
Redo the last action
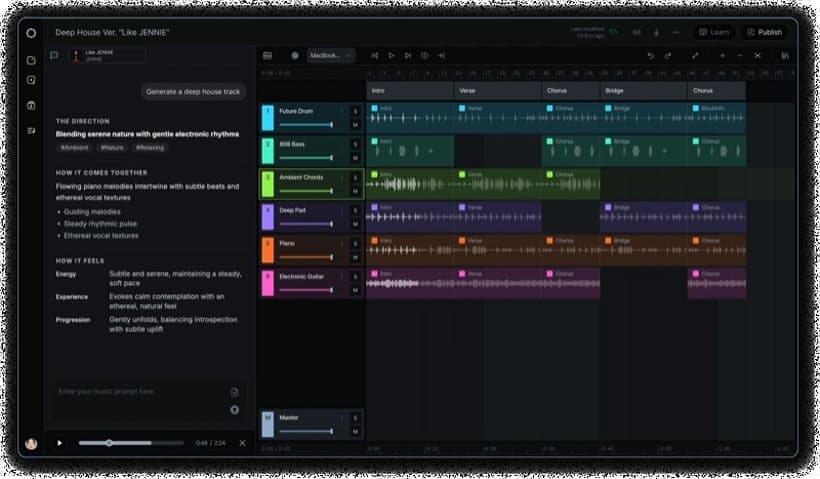668,55
